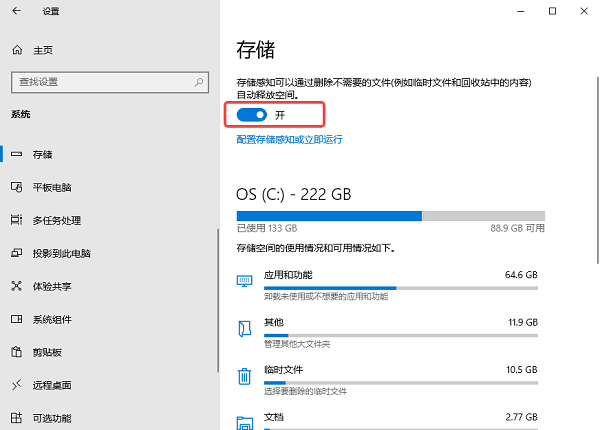Screen dimensions: 600x430
Task: Click the 多任务处理 multitasking icon
Action: coord(17,220)
